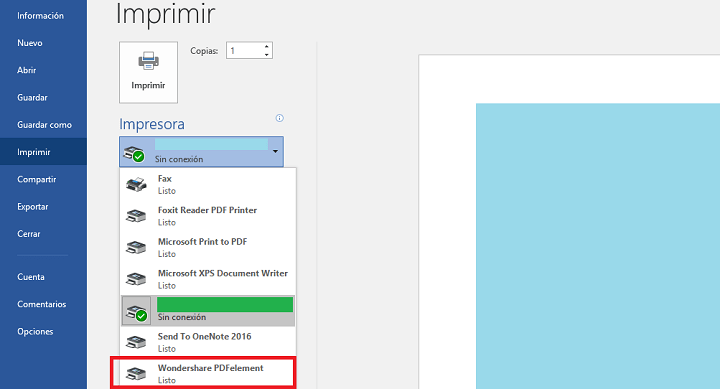Open Comentarios in the sidebar
The image size is (720, 389).
43,304
